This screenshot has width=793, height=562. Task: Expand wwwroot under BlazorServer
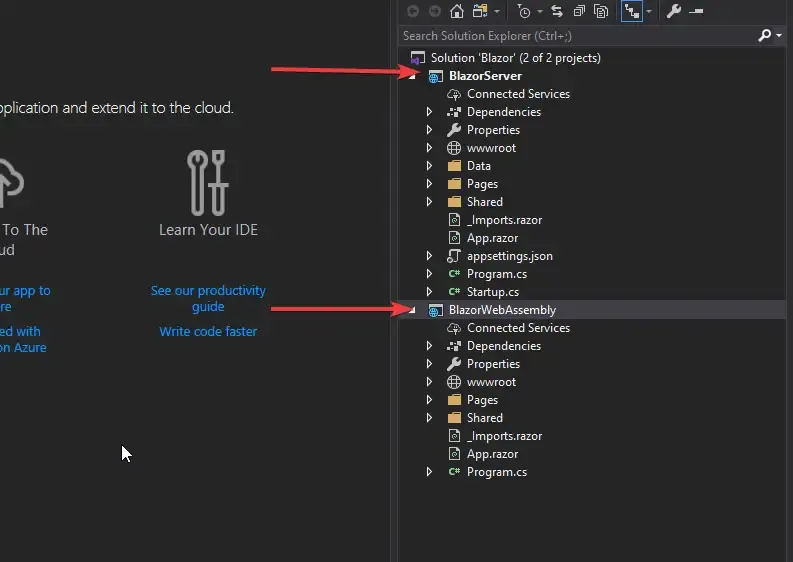(429, 148)
